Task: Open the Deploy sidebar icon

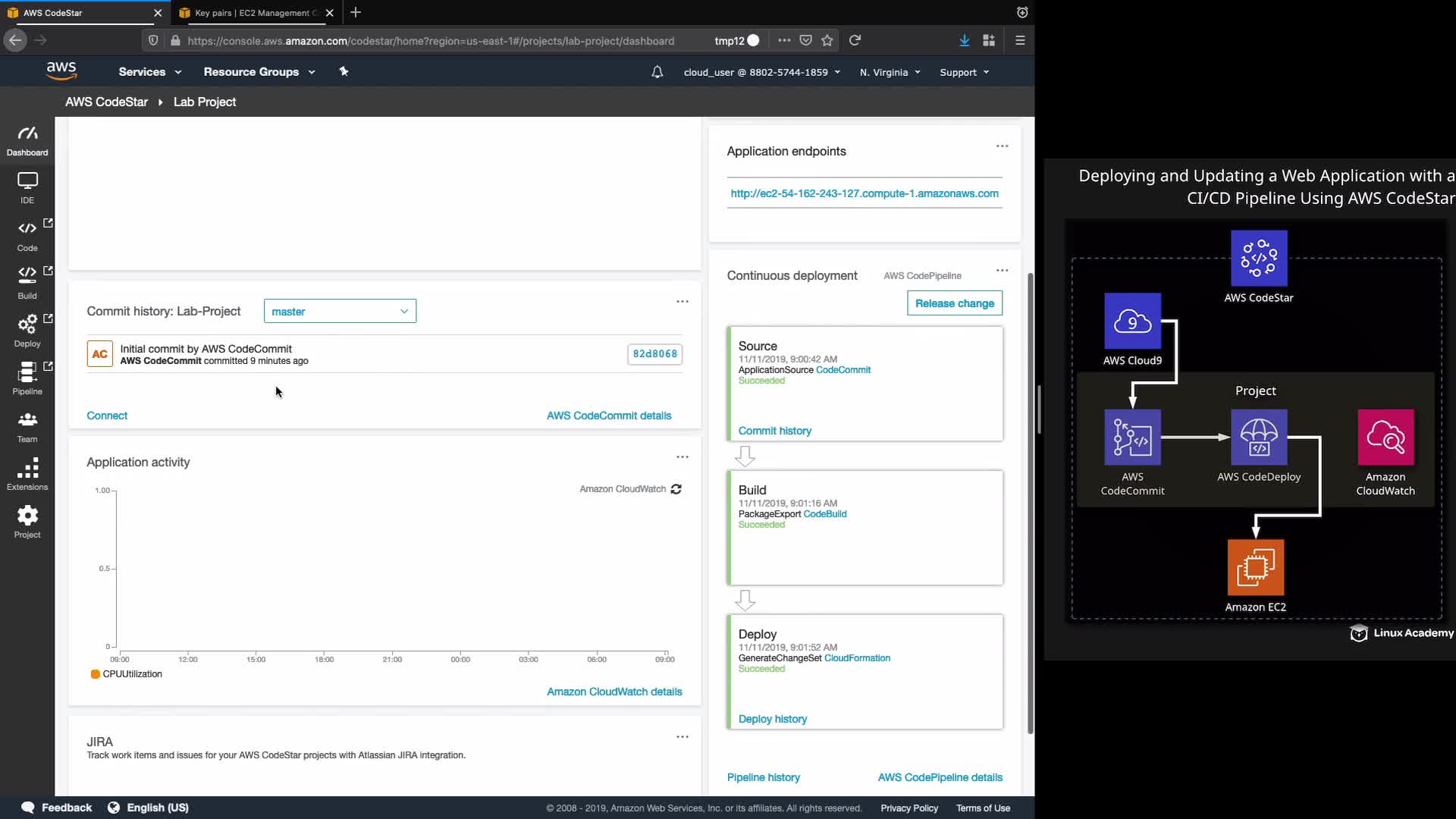Action: [x=27, y=331]
